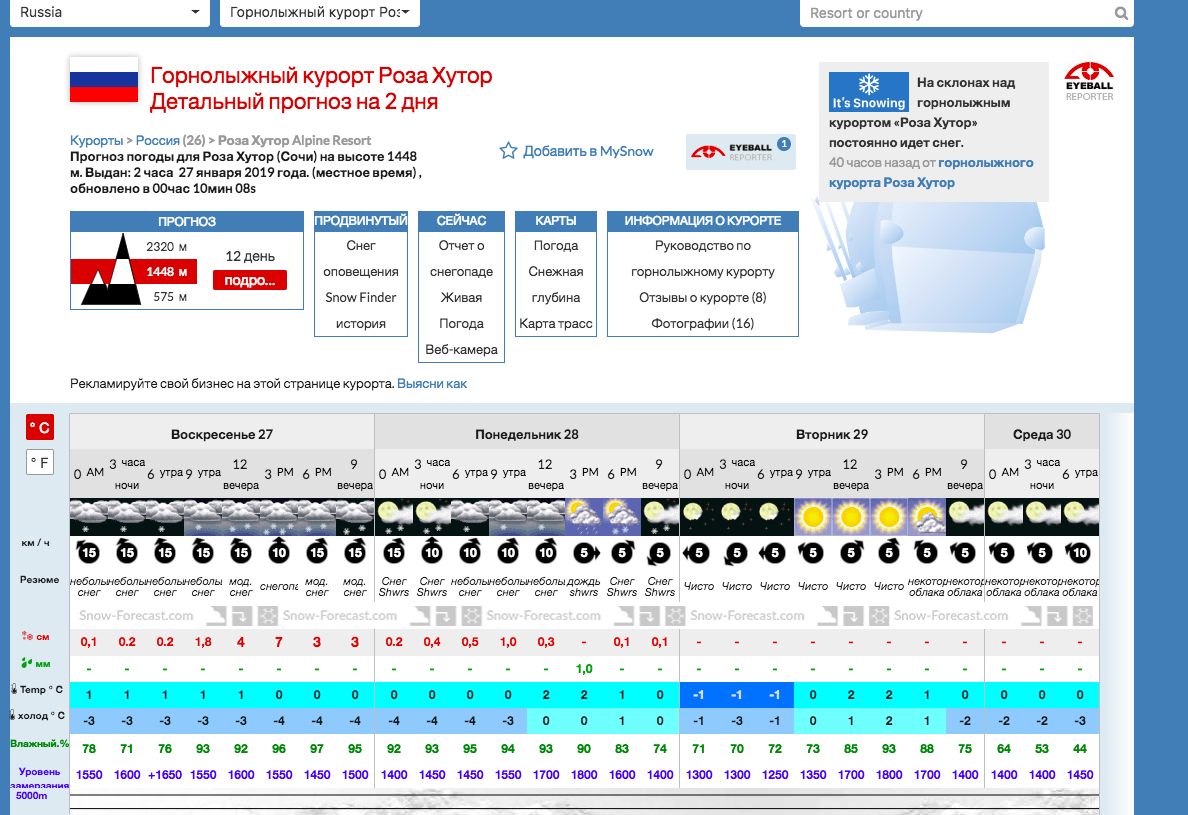Open Руководство по горнолыжному курорту link
This screenshot has width=1188, height=815.
(702, 258)
